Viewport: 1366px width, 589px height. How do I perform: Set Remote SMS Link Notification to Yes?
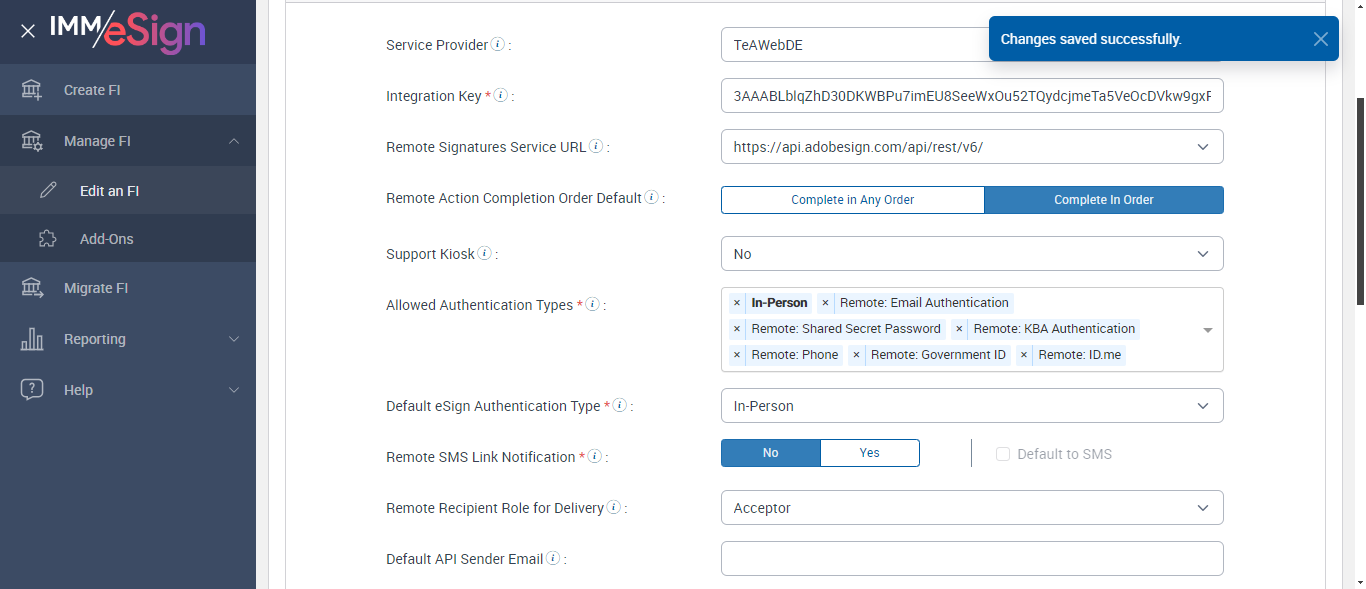pyautogui.click(x=869, y=453)
